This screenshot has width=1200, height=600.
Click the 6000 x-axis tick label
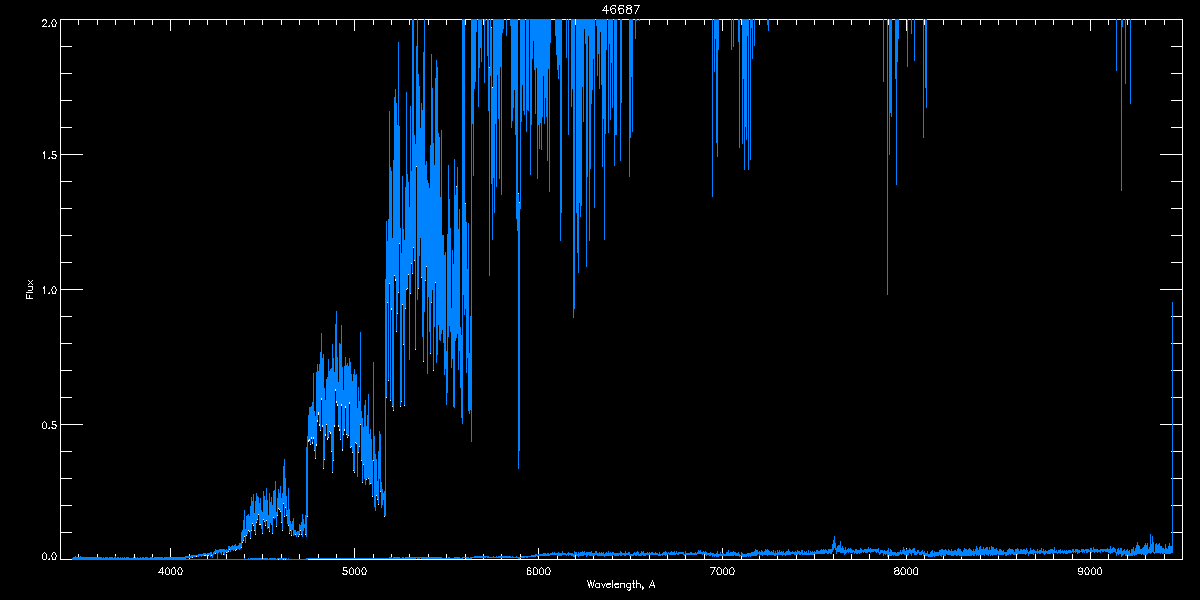click(x=538, y=571)
